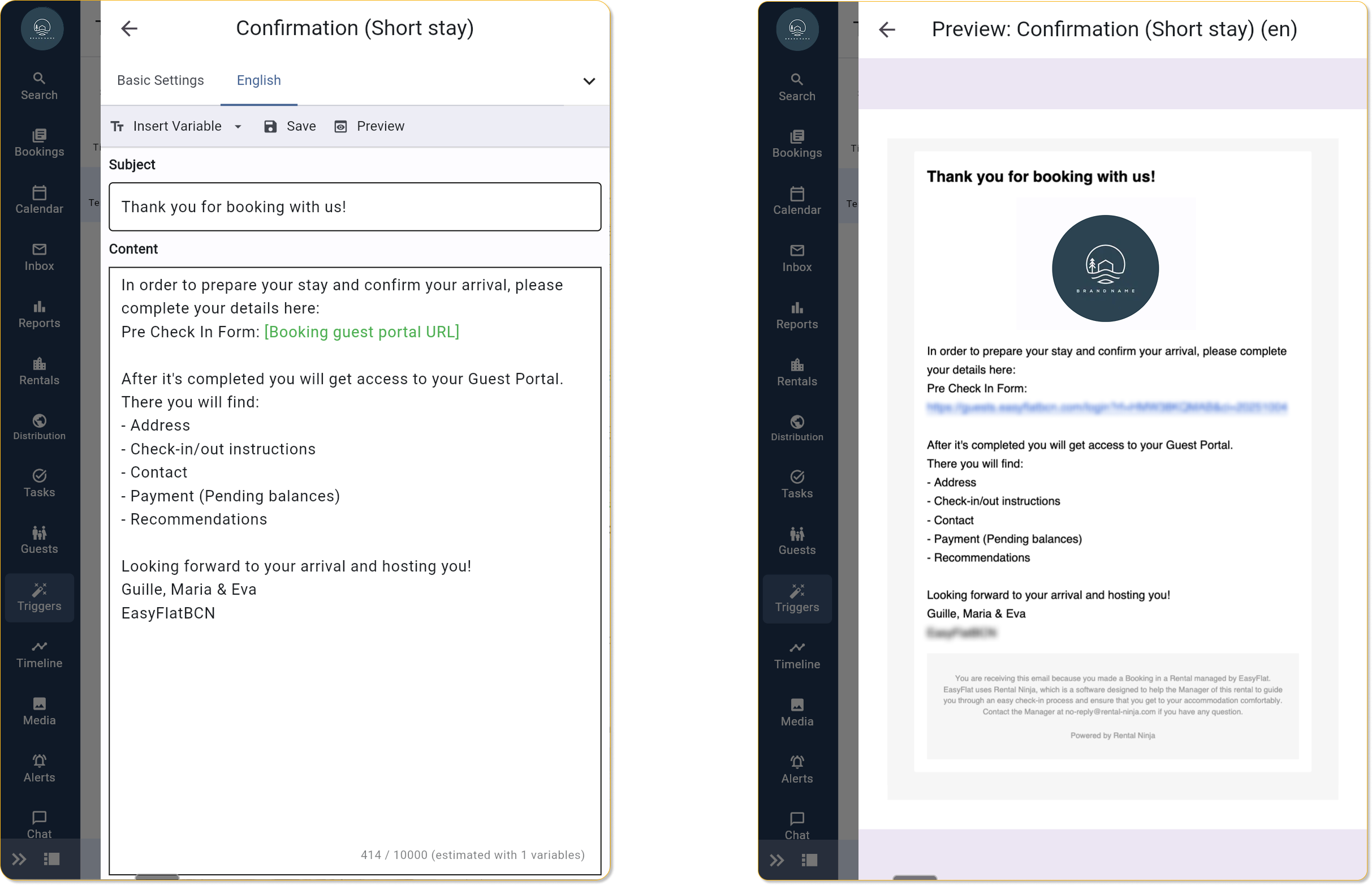Go back from the Preview panel

887,30
